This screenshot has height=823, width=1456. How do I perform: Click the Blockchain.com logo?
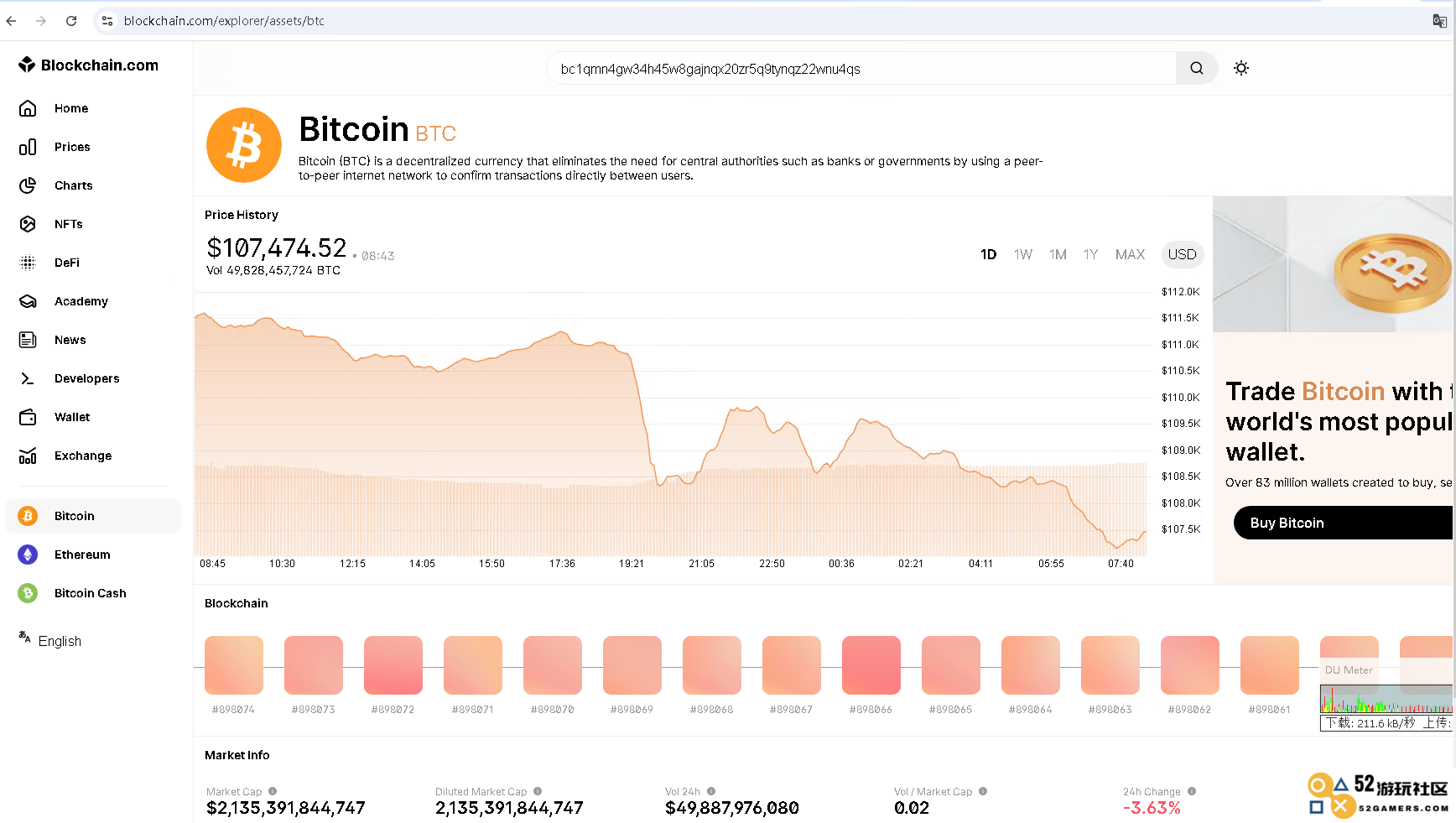pos(88,65)
